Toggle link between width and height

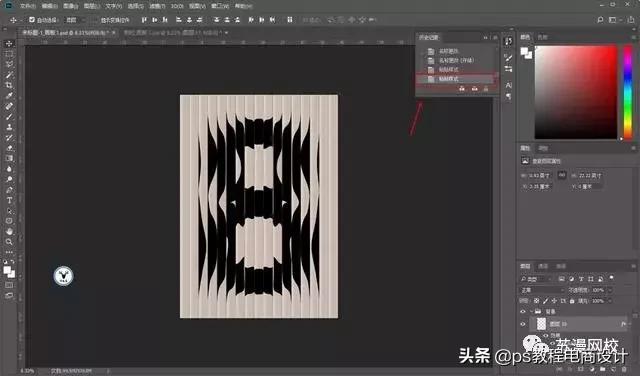pos(562,175)
